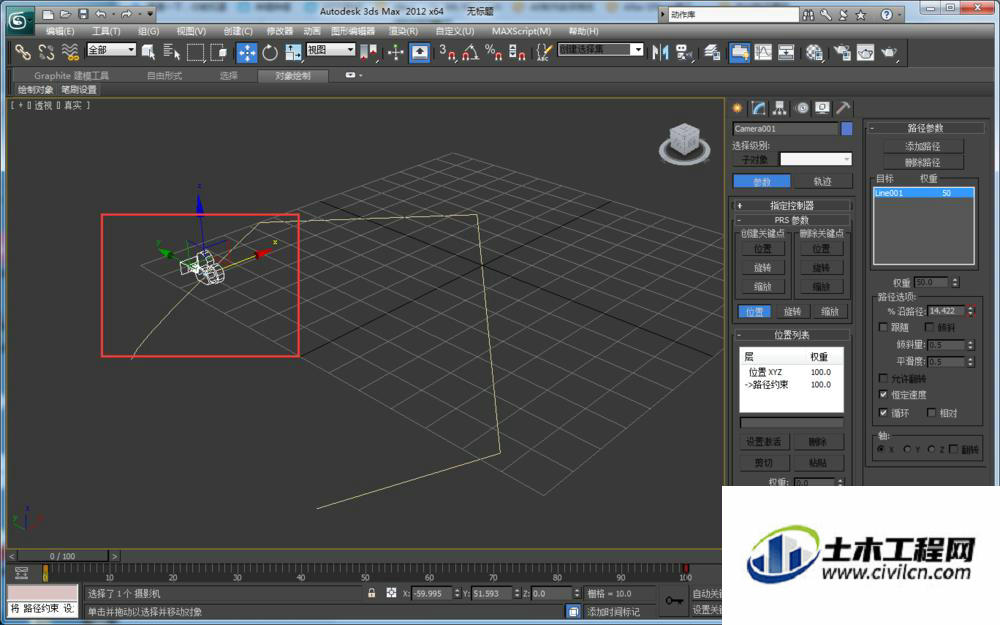Switch to the Display command panel

coord(823,108)
